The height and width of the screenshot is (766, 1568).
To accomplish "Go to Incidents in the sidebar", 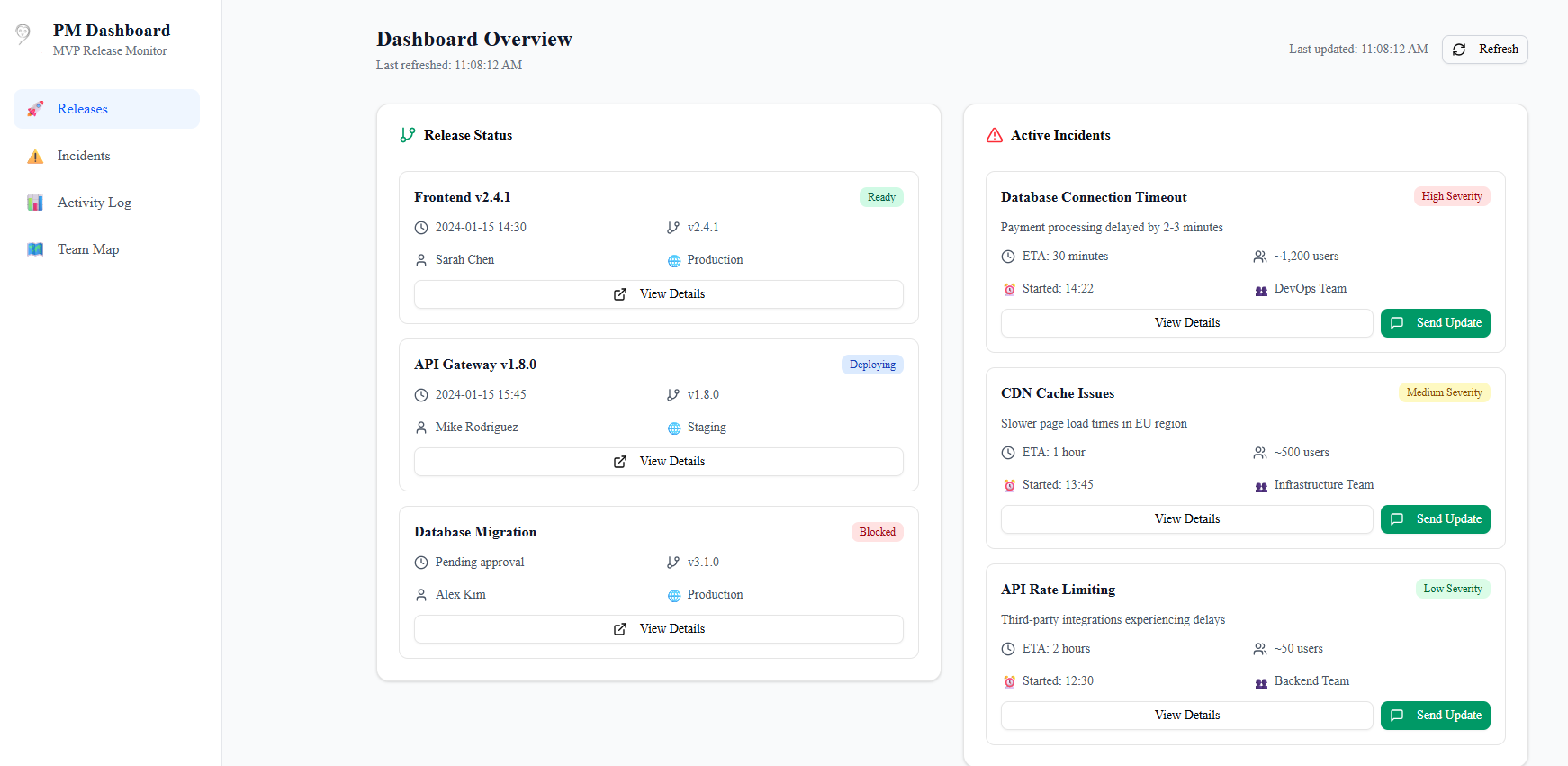I will (x=106, y=156).
